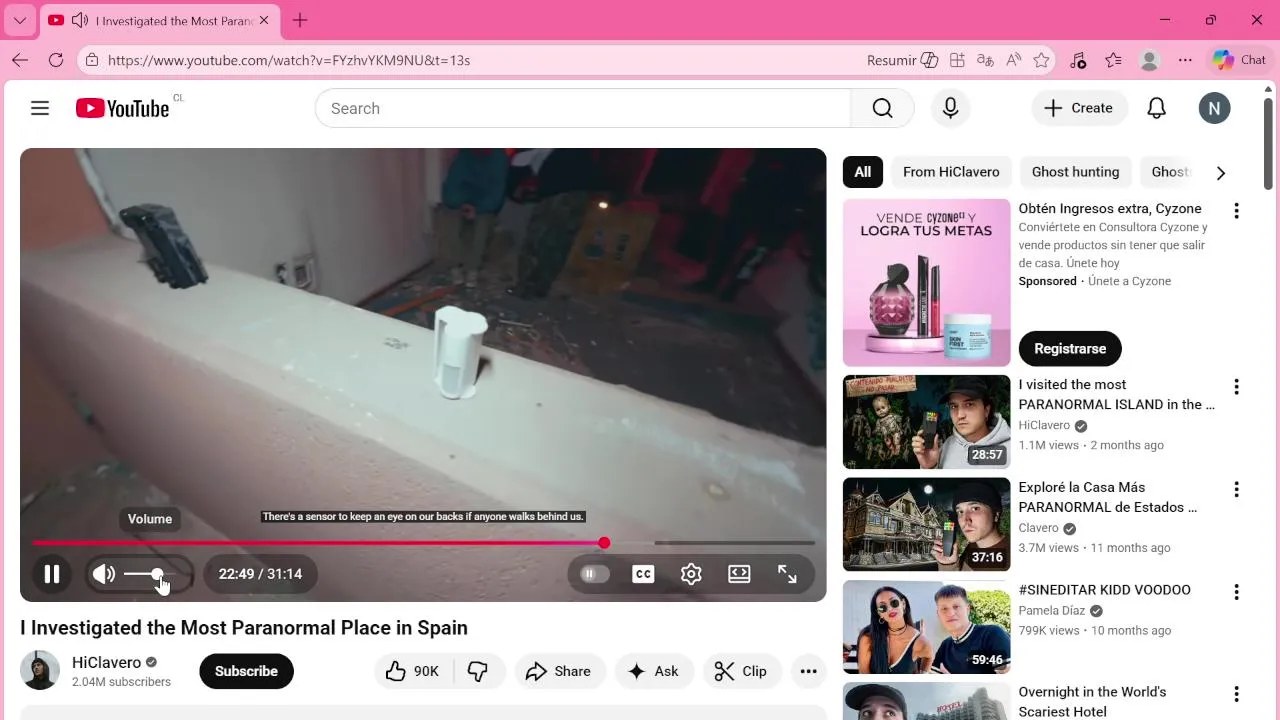
Task: Pause the video
Action: click(x=52, y=574)
